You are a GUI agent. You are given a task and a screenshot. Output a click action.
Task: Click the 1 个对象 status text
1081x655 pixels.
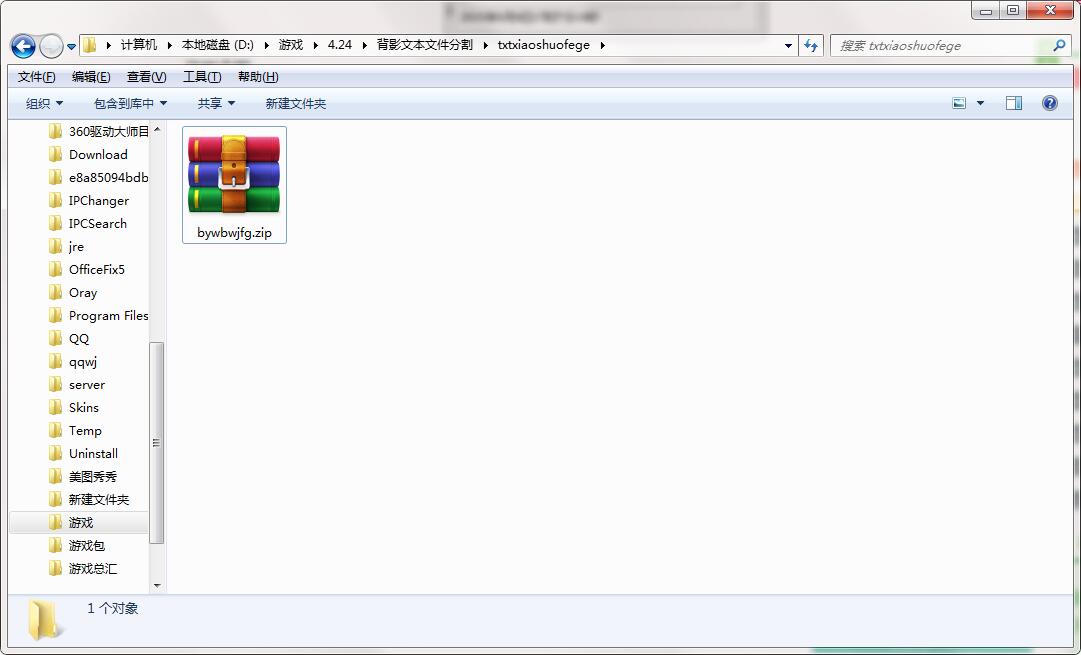112,608
